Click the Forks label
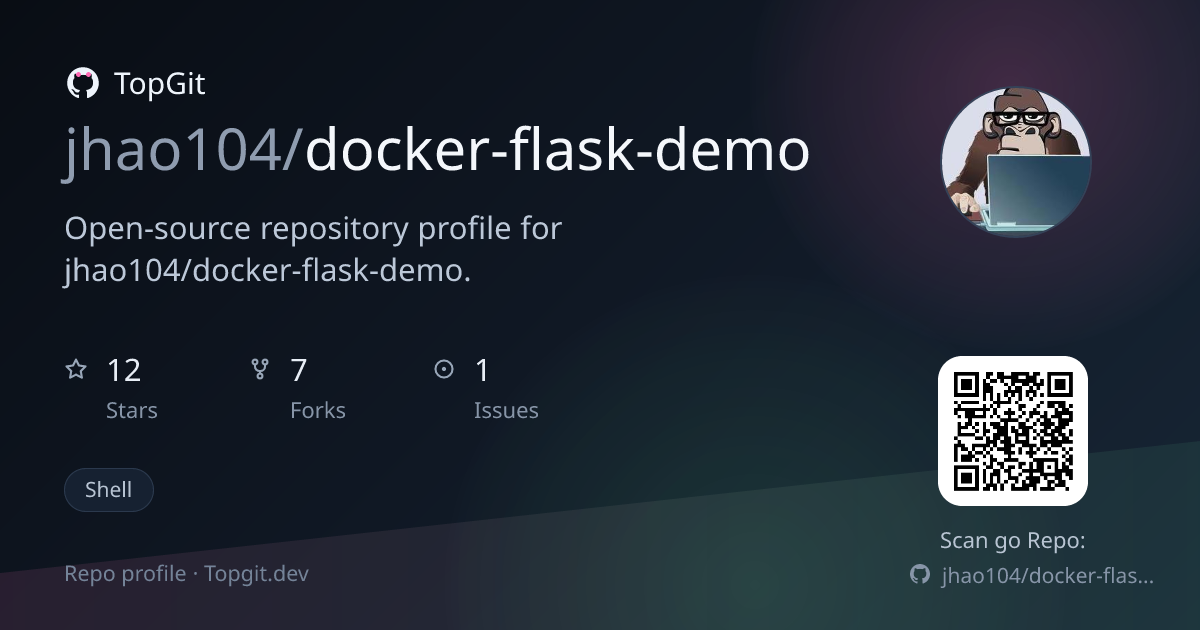 318,410
